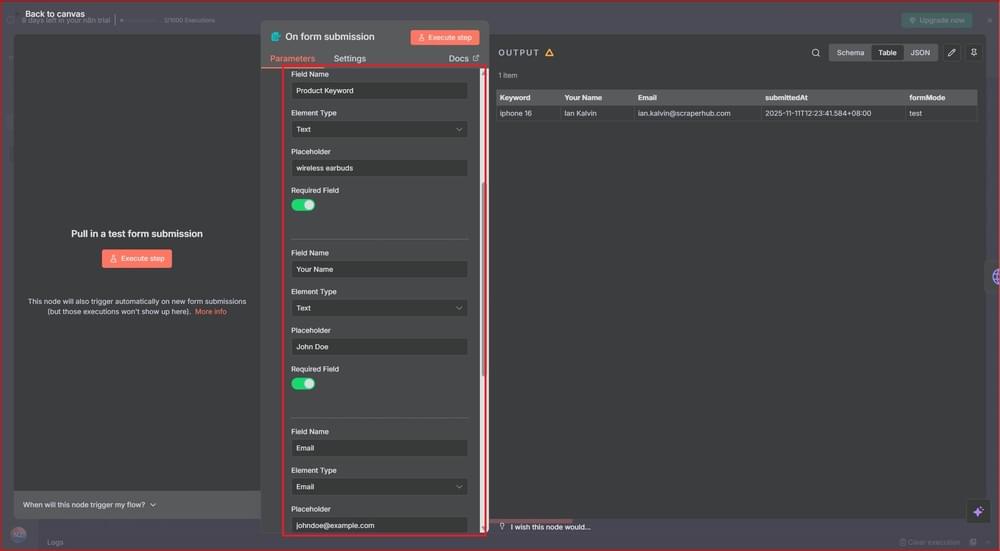The height and width of the screenshot is (551, 1000).
Task: Click the external link icon beside Docs
Action: coord(476,58)
